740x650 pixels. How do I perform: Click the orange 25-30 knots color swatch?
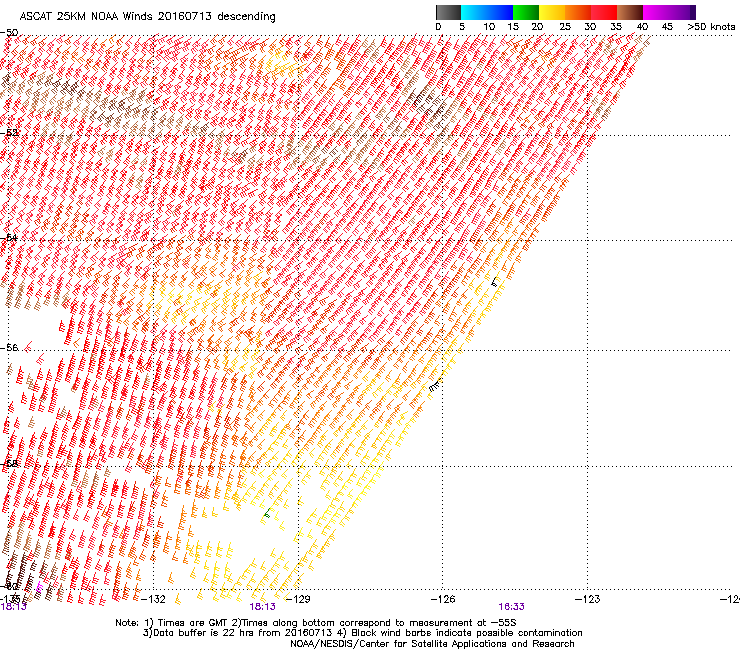pos(578,12)
